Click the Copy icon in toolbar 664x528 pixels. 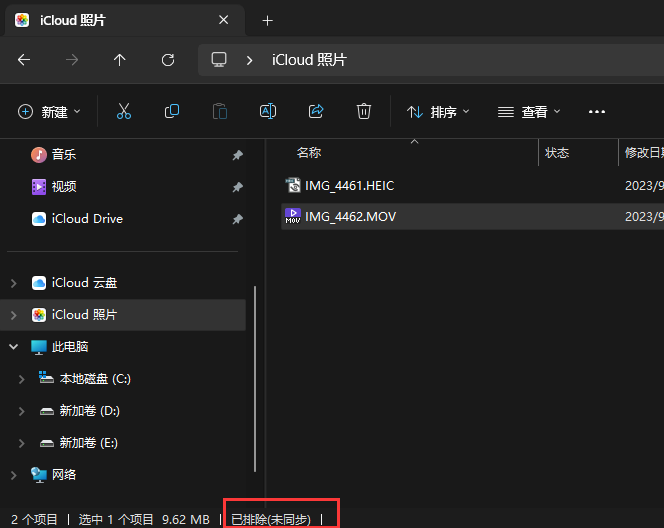click(x=172, y=112)
